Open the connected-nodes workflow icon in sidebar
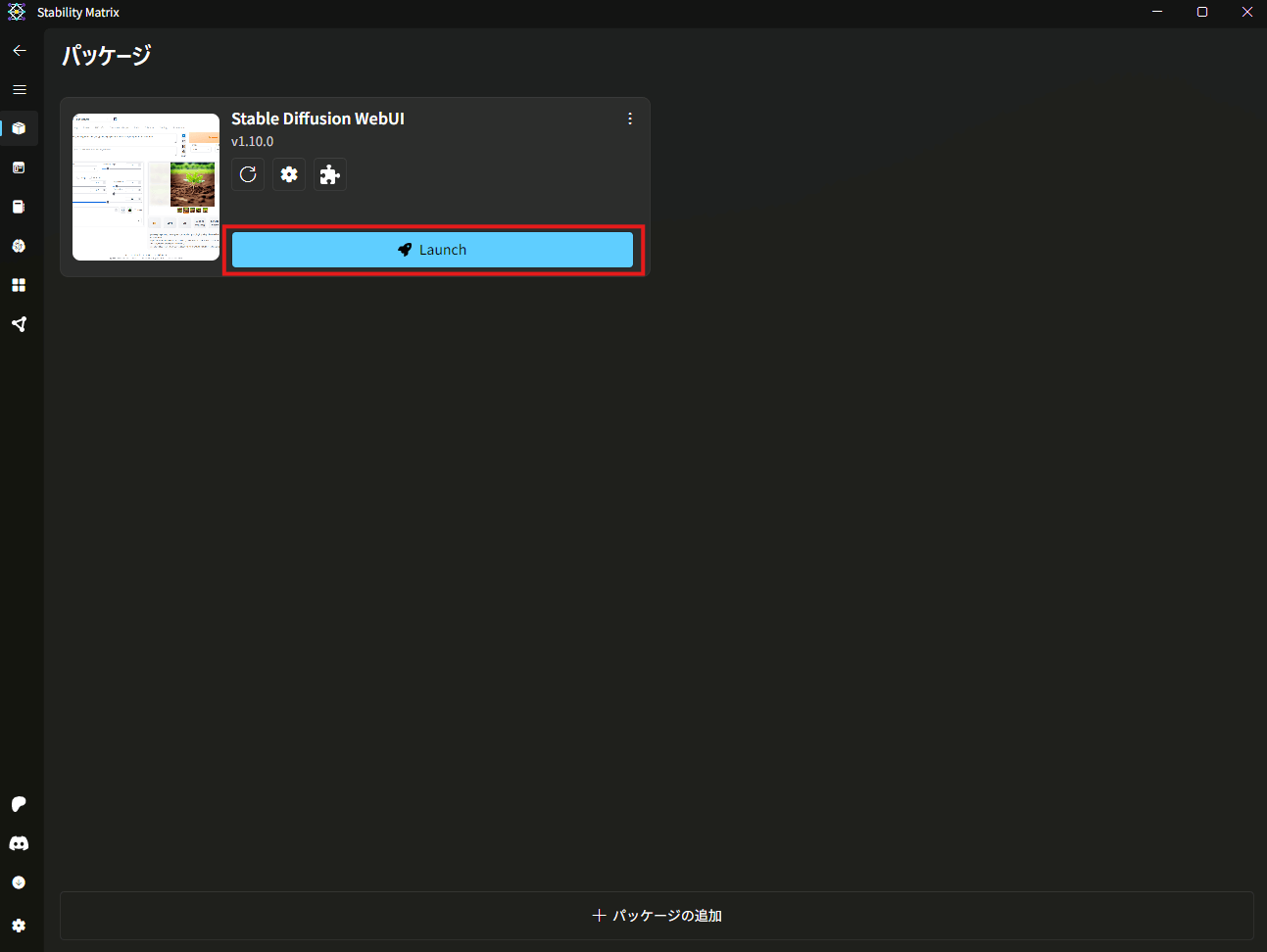Viewport: 1267px width, 952px height. [19, 324]
